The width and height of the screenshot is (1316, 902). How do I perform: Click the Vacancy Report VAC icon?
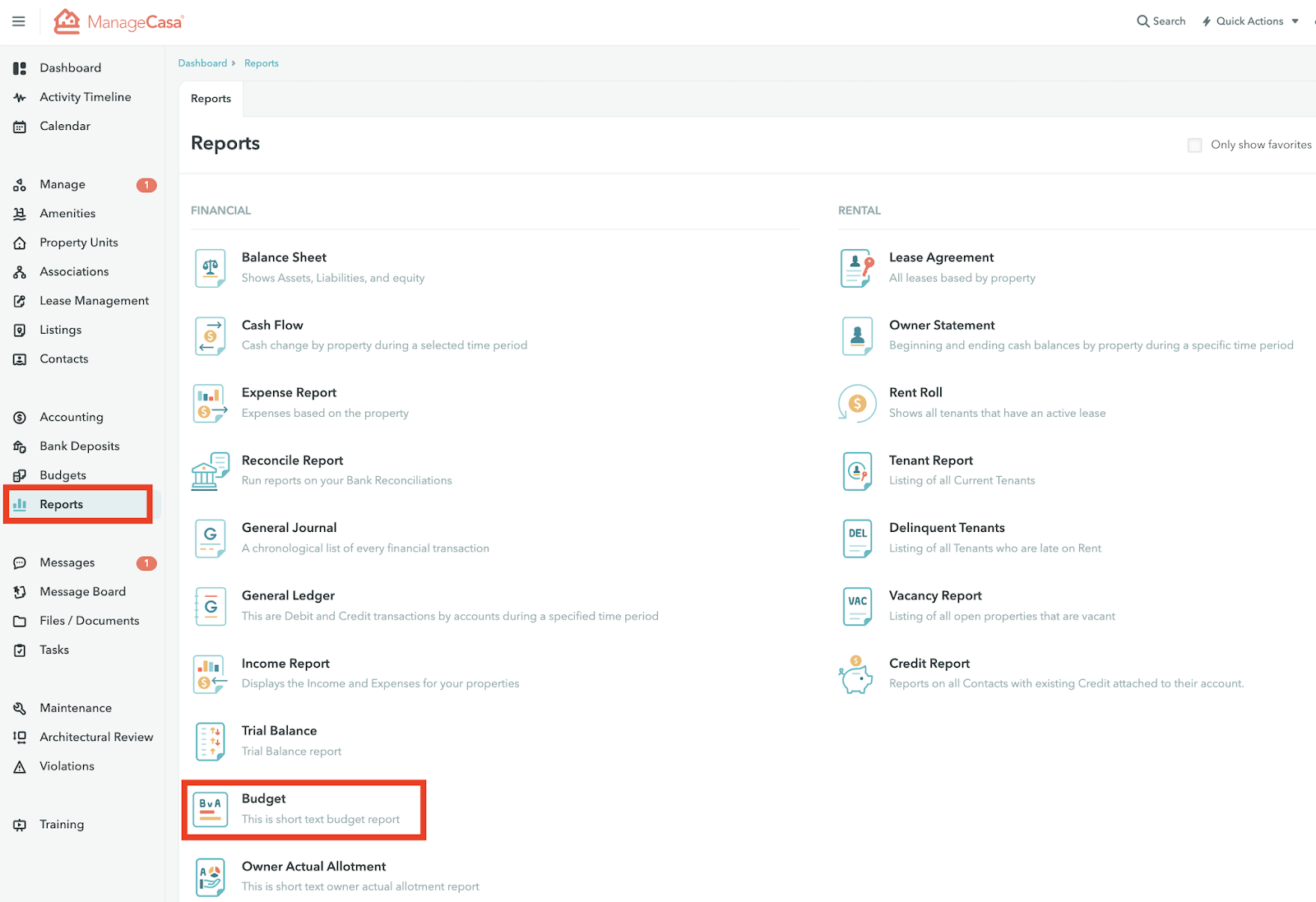[x=857, y=606]
